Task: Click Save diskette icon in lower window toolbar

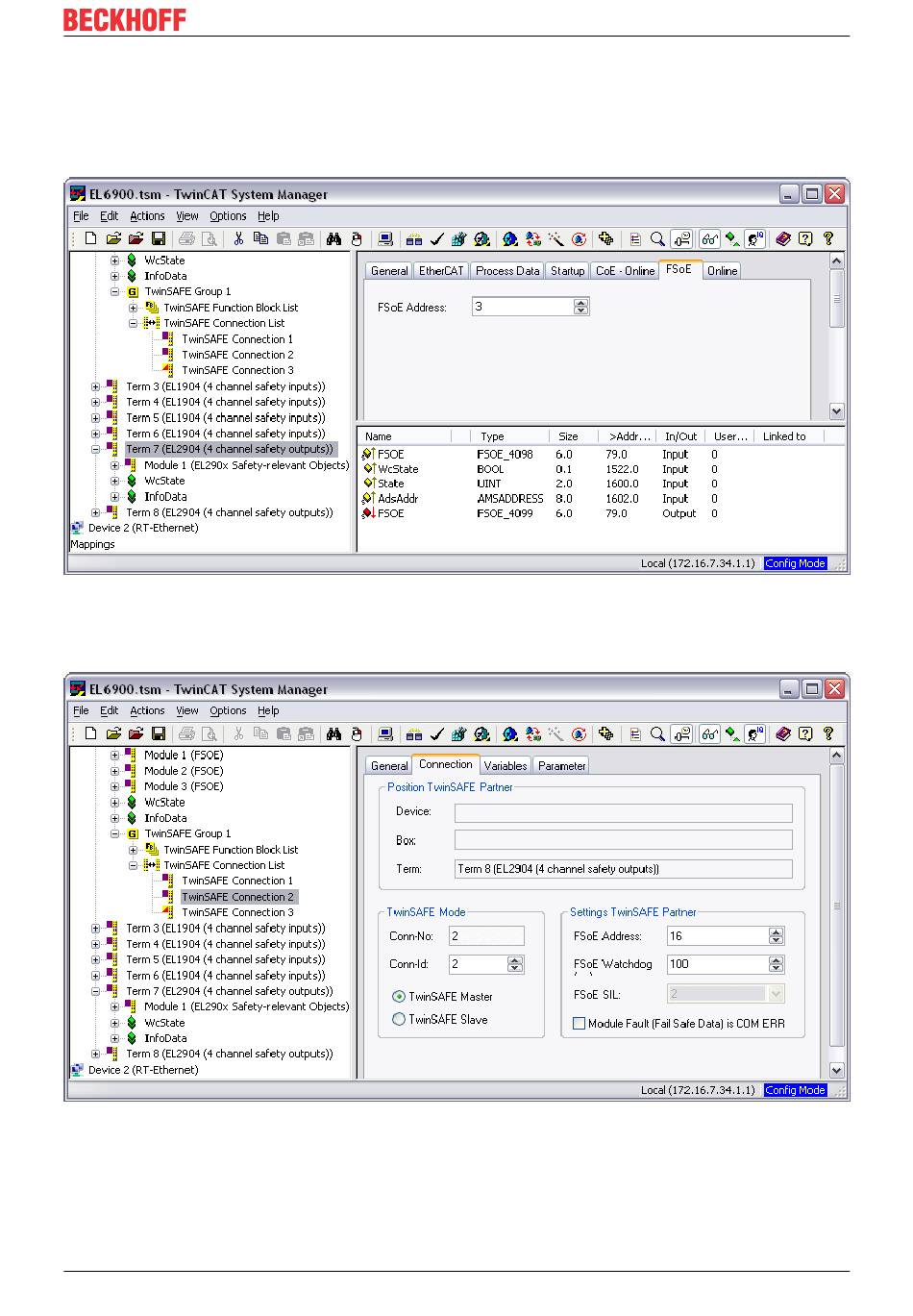Action: pos(159,733)
